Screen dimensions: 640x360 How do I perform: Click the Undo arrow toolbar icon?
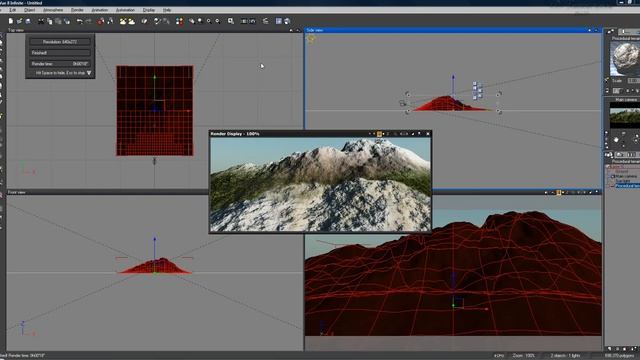coord(80,21)
